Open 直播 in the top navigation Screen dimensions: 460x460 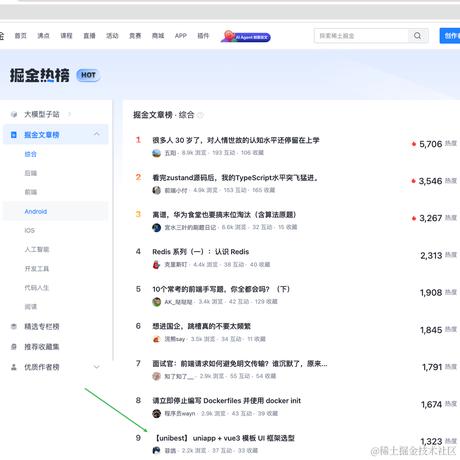click(89, 36)
